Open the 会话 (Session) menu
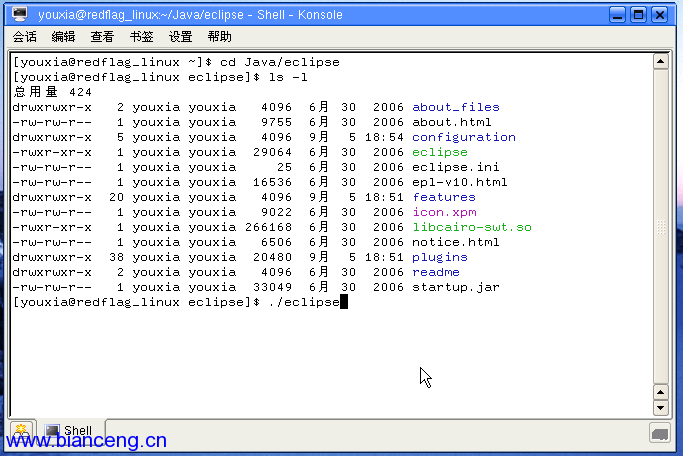Viewport: 683px width, 456px height. point(24,37)
